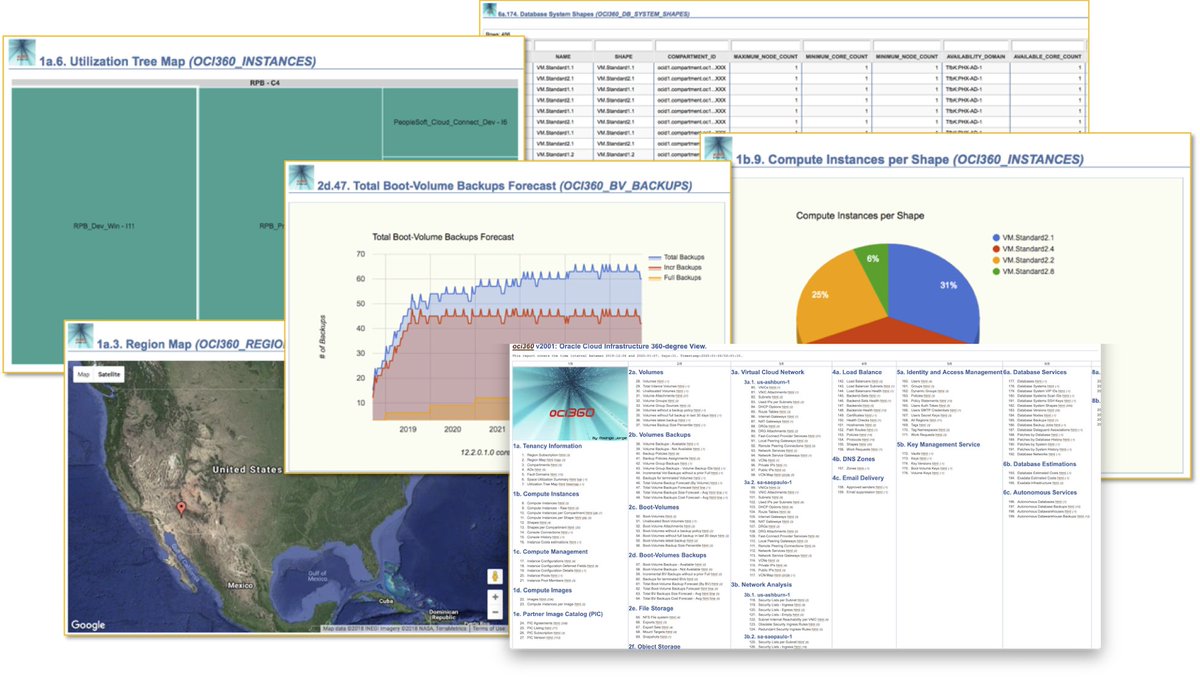Click the logo beside Database System Shapes title
The image size is (1200, 679).
pos(489,10)
